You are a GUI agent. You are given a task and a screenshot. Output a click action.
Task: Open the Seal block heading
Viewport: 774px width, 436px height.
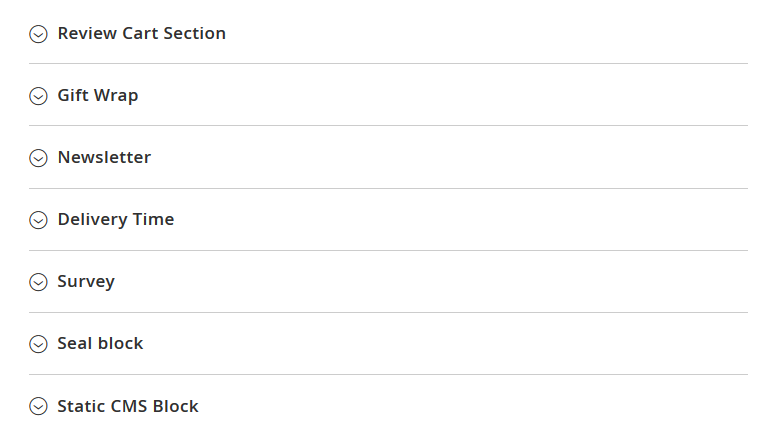pyautogui.click(x=100, y=343)
